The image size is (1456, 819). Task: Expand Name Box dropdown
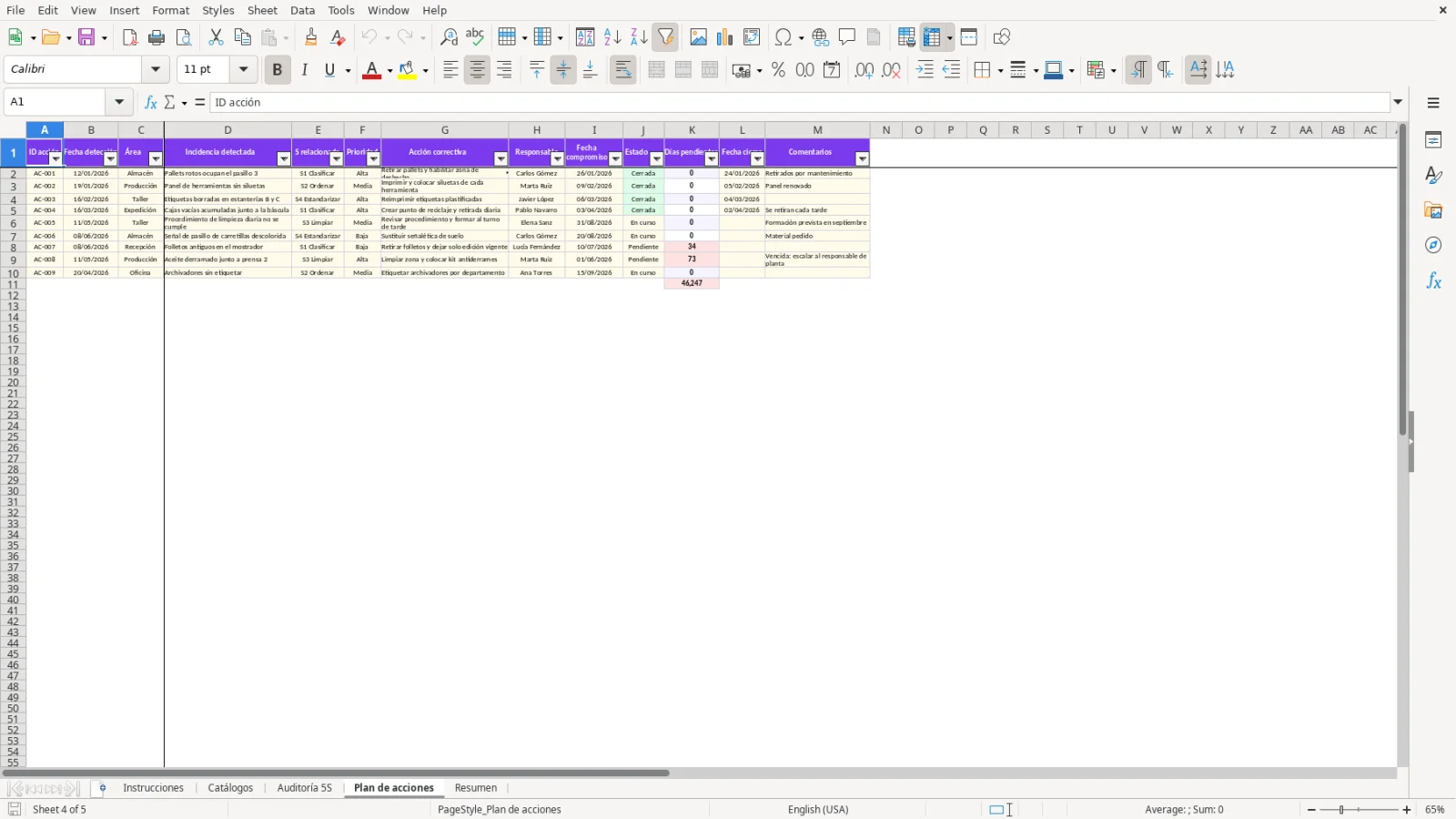click(119, 102)
